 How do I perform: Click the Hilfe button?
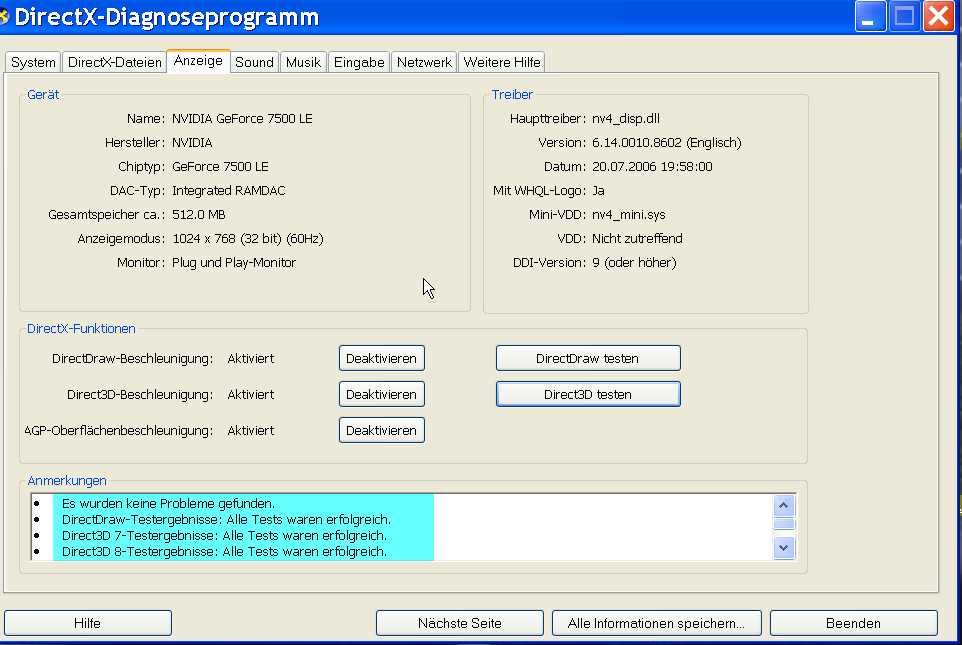coord(88,623)
